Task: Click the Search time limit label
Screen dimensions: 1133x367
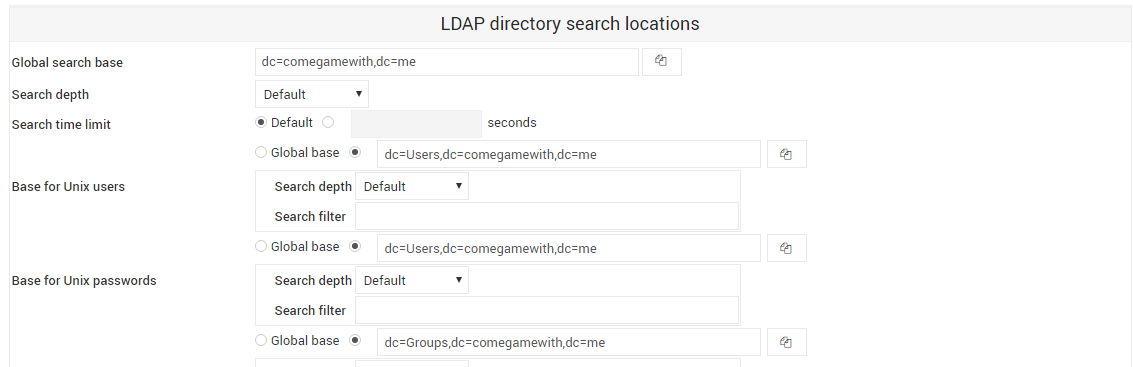Action: (x=61, y=124)
